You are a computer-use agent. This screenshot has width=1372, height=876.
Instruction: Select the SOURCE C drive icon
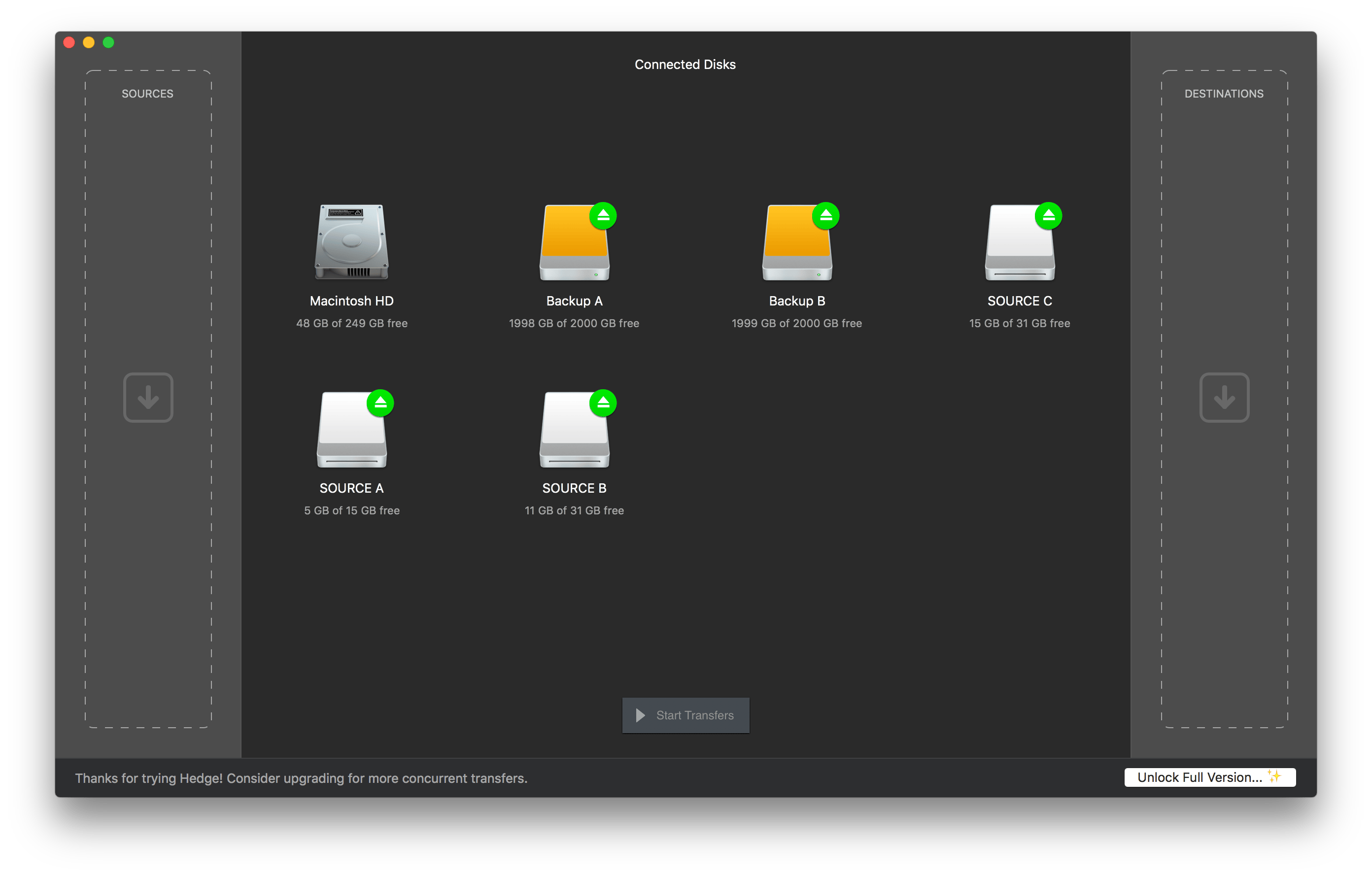(x=1020, y=242)
